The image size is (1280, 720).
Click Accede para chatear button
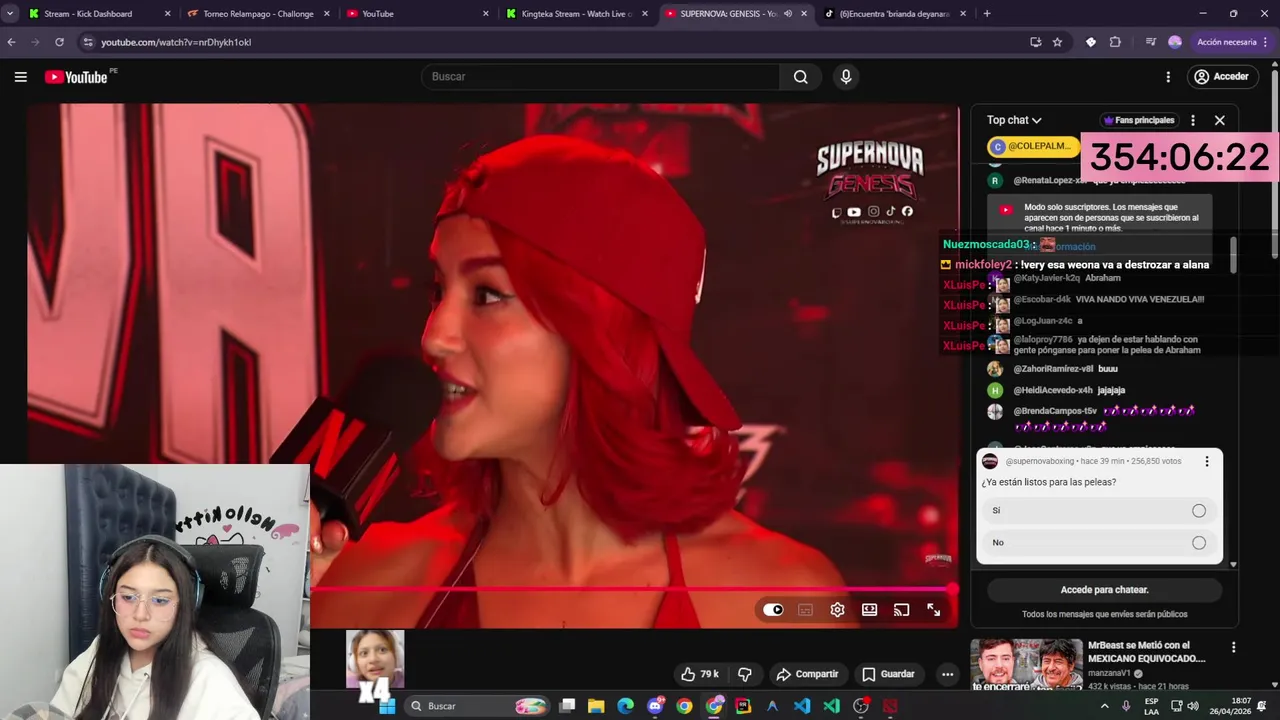click(1105, 590)
